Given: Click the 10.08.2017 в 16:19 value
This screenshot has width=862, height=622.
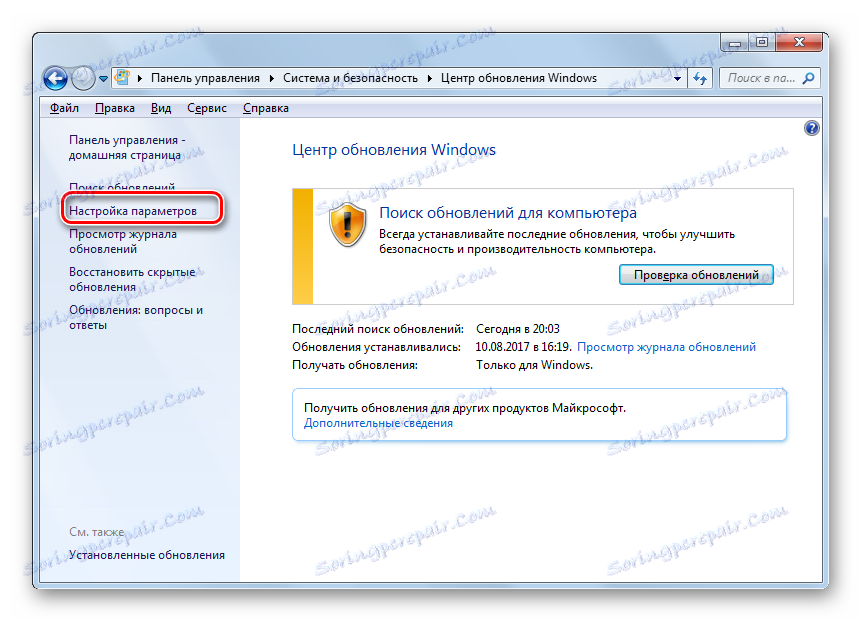Looking at the screenshot, I should (x=523, y=347).
